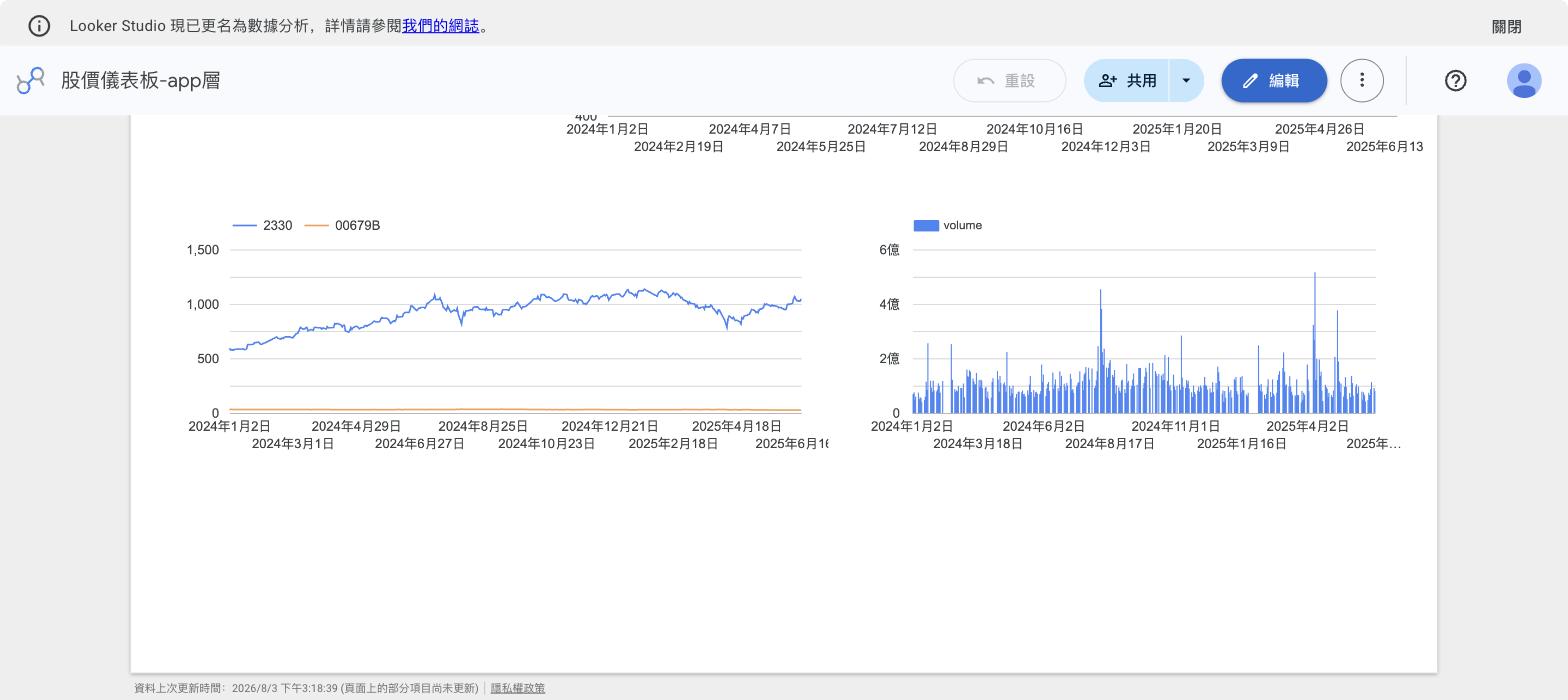This screenshot has width=1568, height=700.
Task: Open the three-dot more options menu
Action: click(x=1362, y=81)
